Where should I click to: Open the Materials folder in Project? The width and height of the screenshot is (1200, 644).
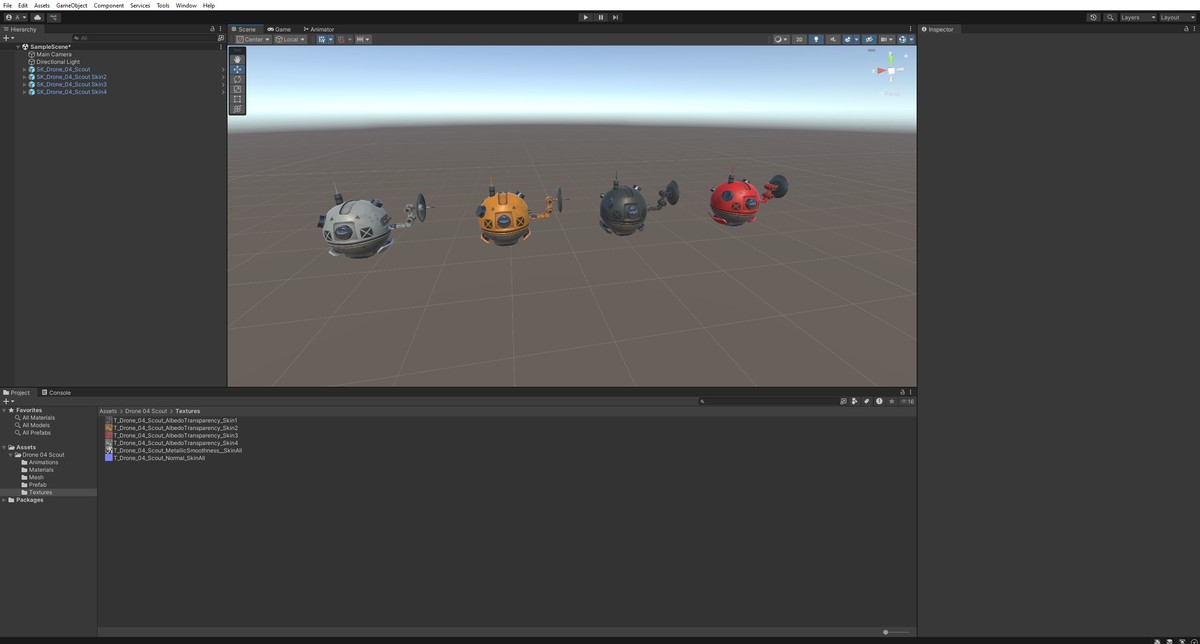pos(41,470)
